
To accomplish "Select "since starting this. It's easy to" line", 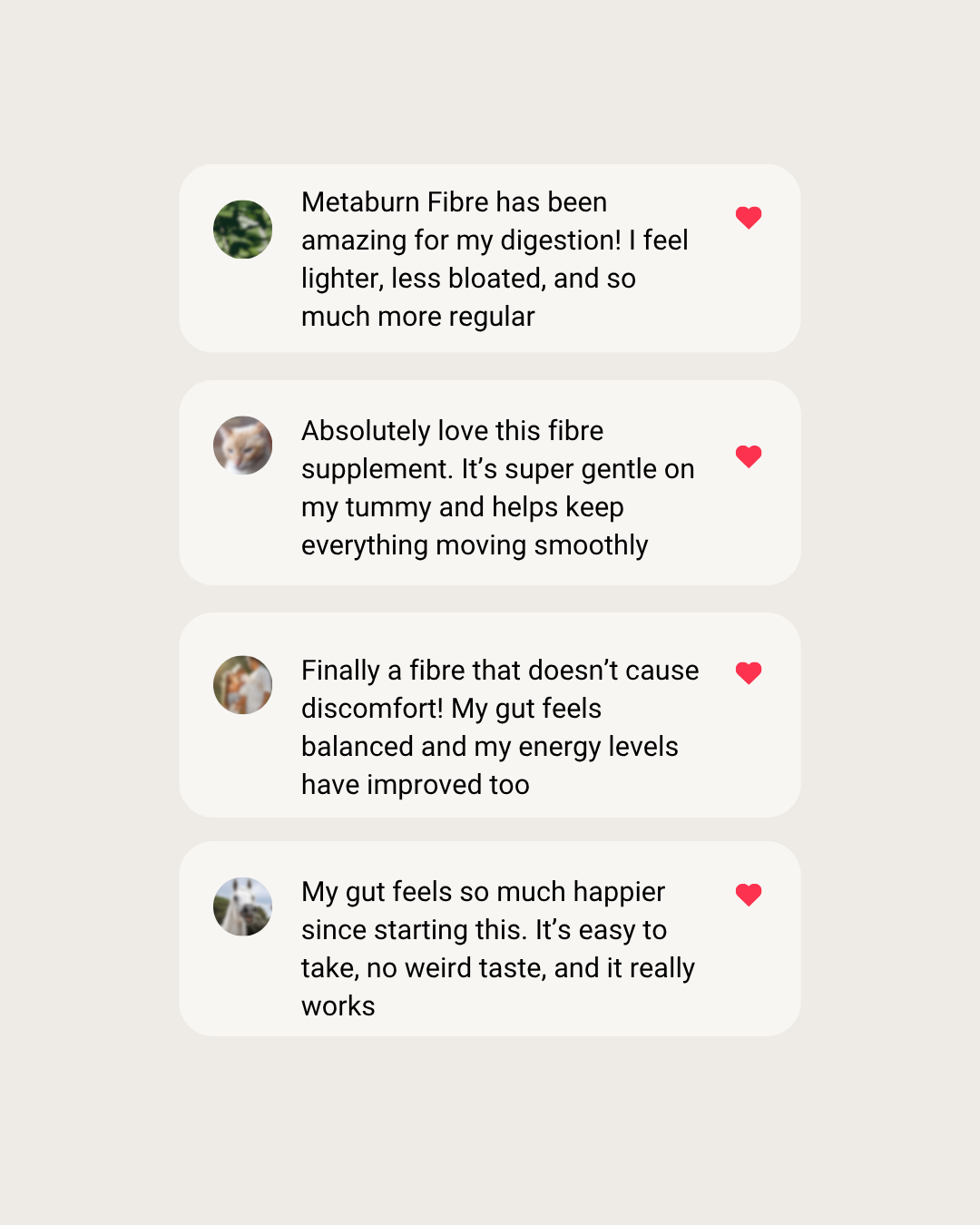I will pos(484,930).
